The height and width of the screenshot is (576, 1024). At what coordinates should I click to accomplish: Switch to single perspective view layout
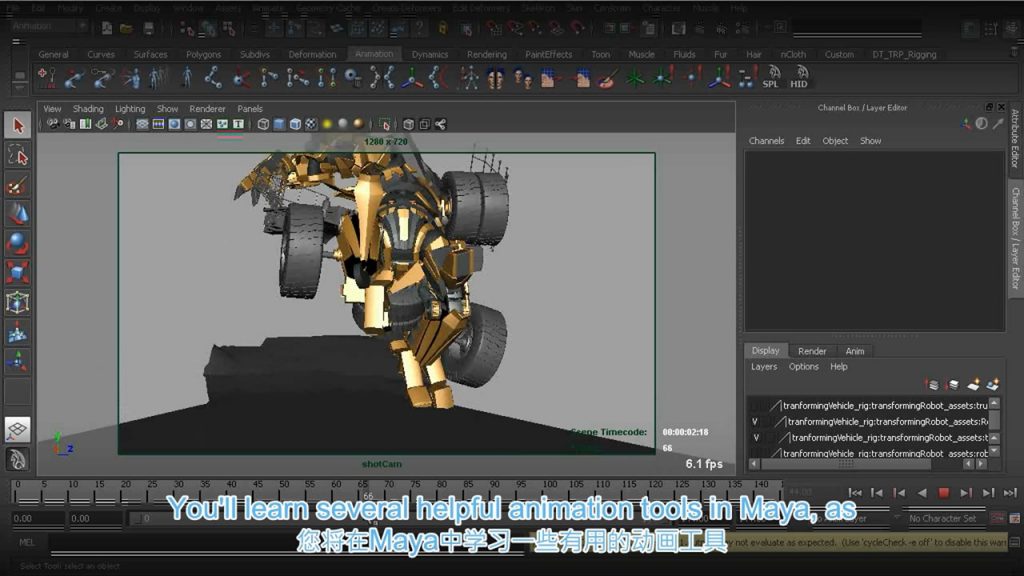click(18, 429)
